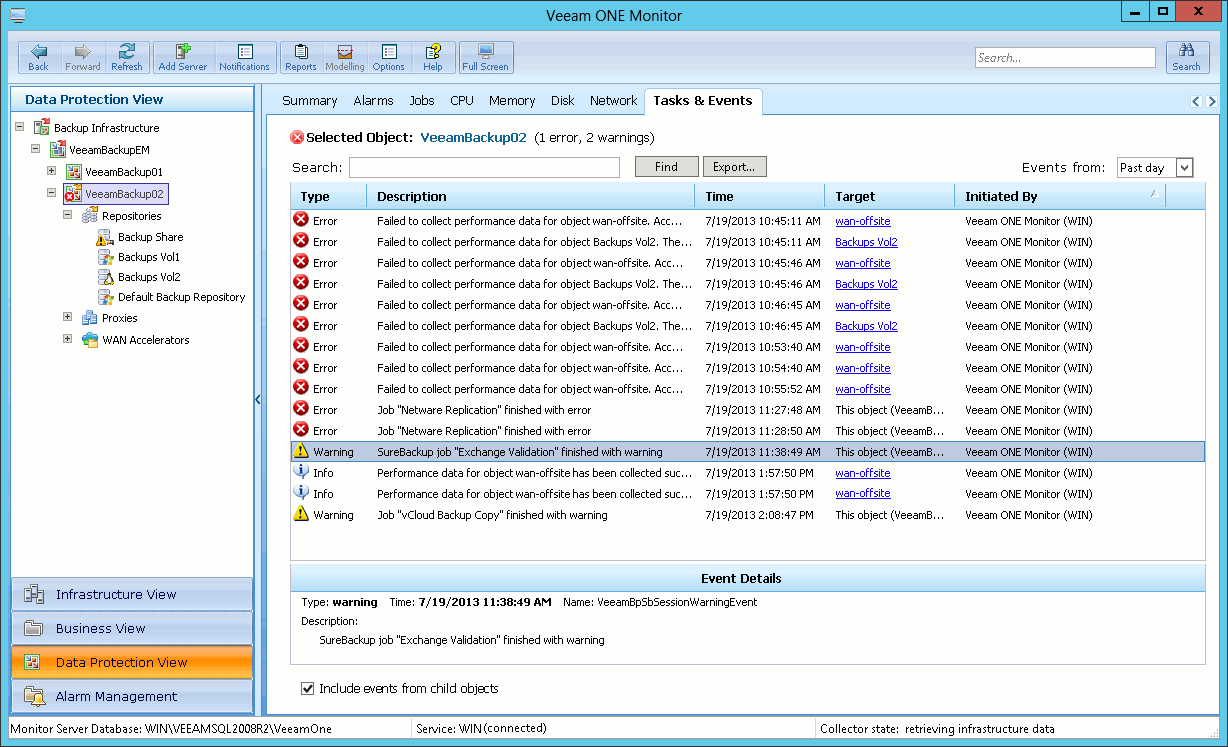This screenshot has height=747, width=1228.
Task: Select the Default Backup Repository
Action: pos(181,297)
